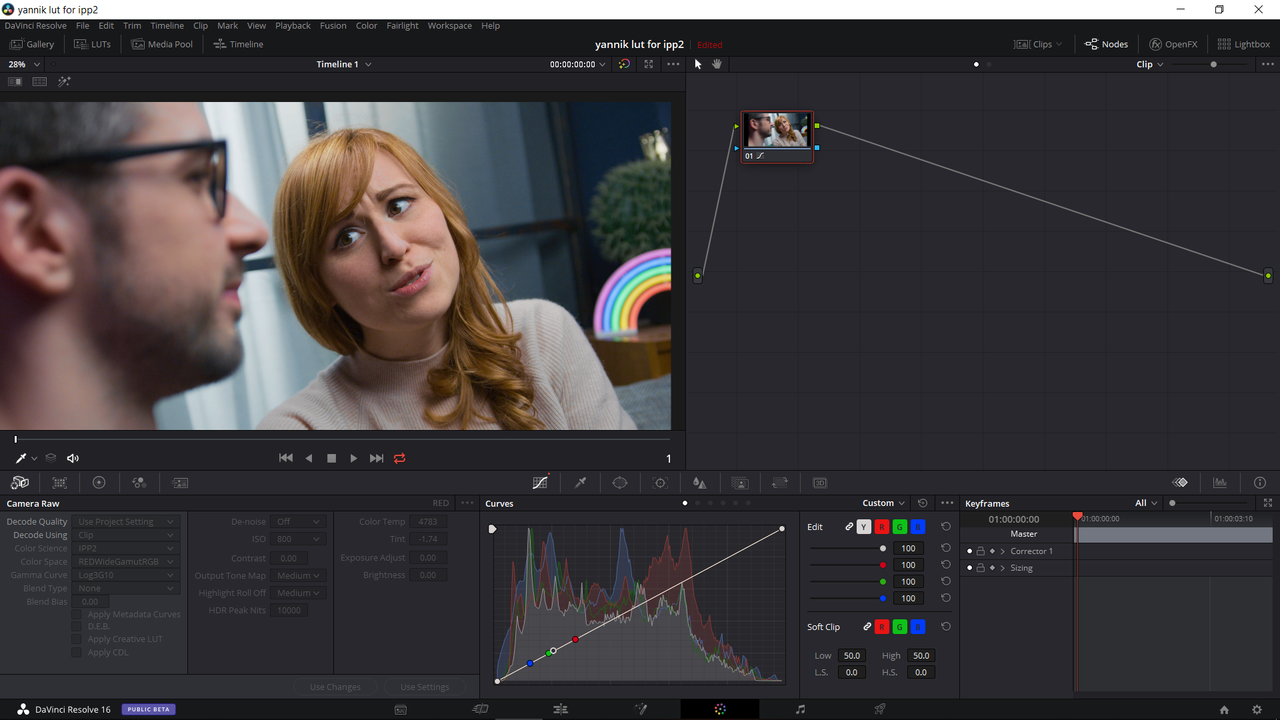Open the Lightbox view
The height and width of the screenshot is (720, 1280).
pyautogui.click(x=1244, y=44)
